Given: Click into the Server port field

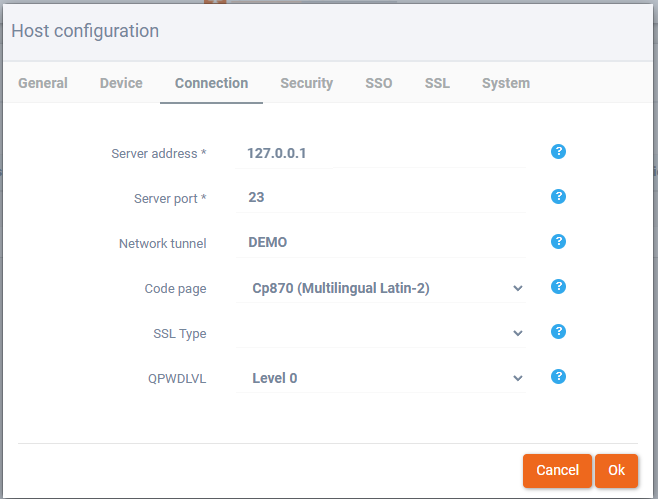Looking at the screenshot, I should tap(382, 198).
